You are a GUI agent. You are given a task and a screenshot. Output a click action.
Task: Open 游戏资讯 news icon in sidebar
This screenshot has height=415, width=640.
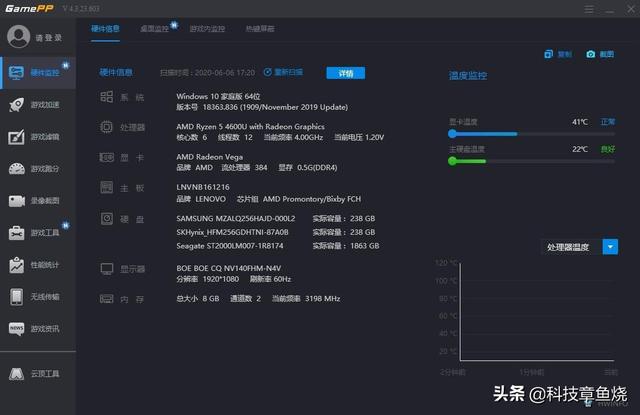[16, 328]
